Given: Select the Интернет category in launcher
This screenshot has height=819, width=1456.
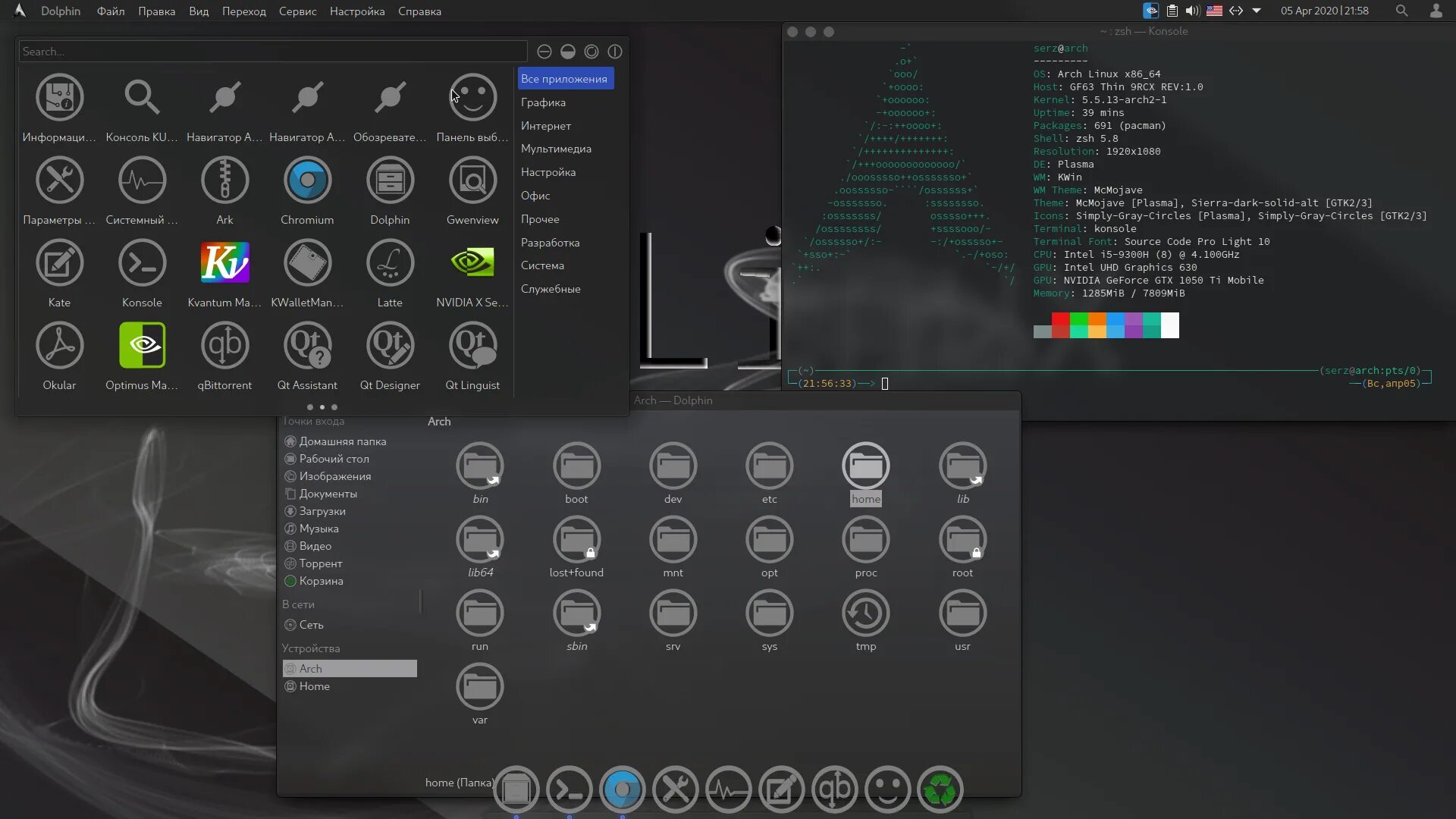Looking at the screenshot, I should pos(546,126).
